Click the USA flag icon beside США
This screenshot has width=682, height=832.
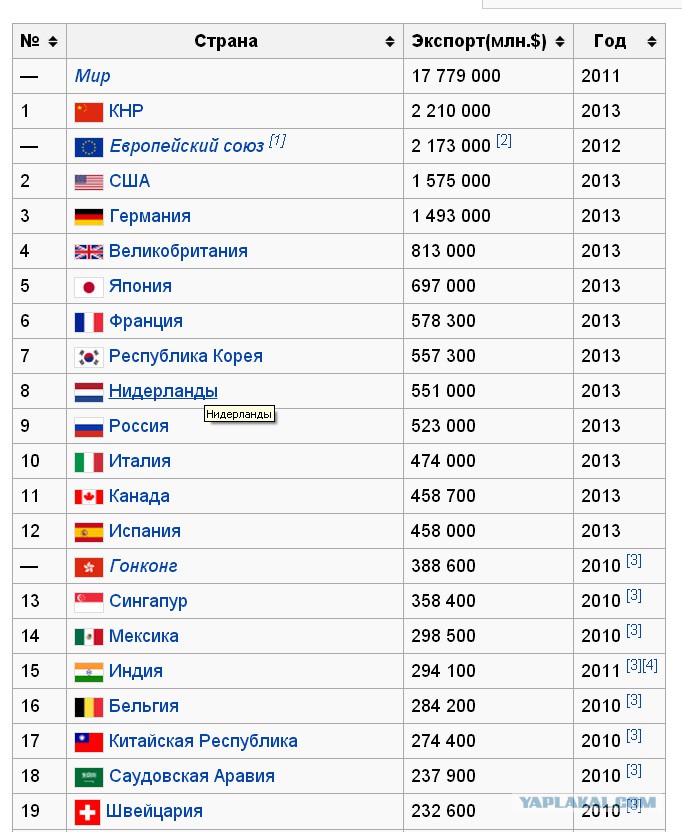click(x=89, y=182)
